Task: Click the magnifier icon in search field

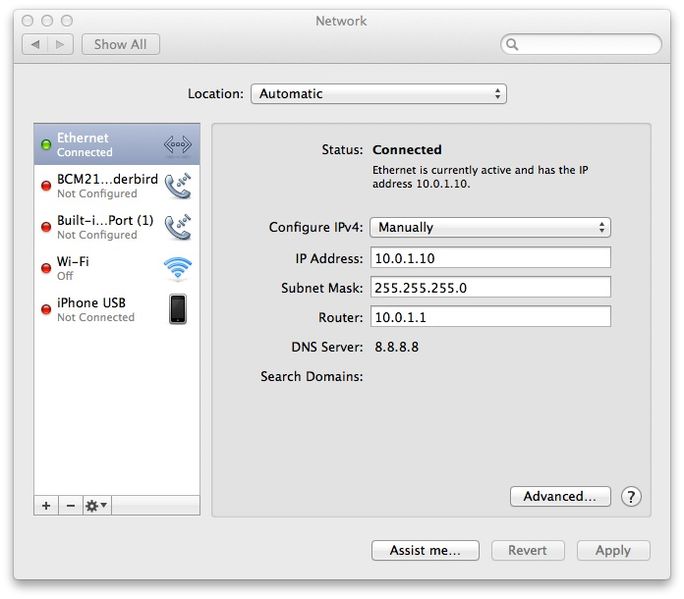Action: (512, 44)
